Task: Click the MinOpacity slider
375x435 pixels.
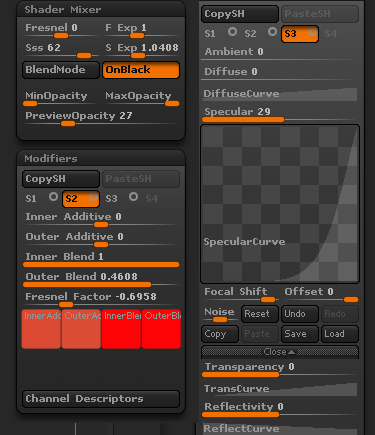Action: click(x=61, y=99)
